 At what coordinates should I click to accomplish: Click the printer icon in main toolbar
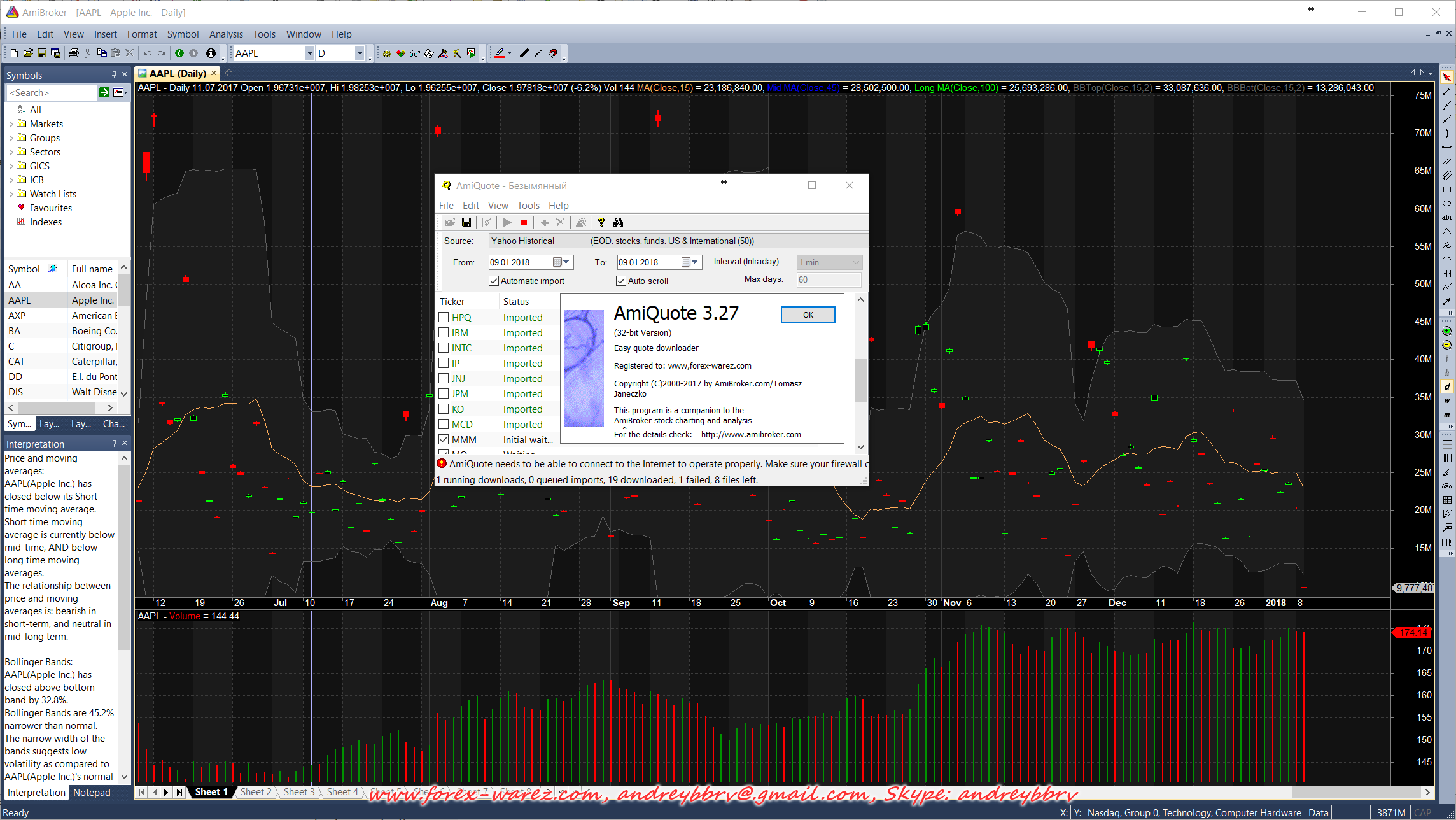73,53
